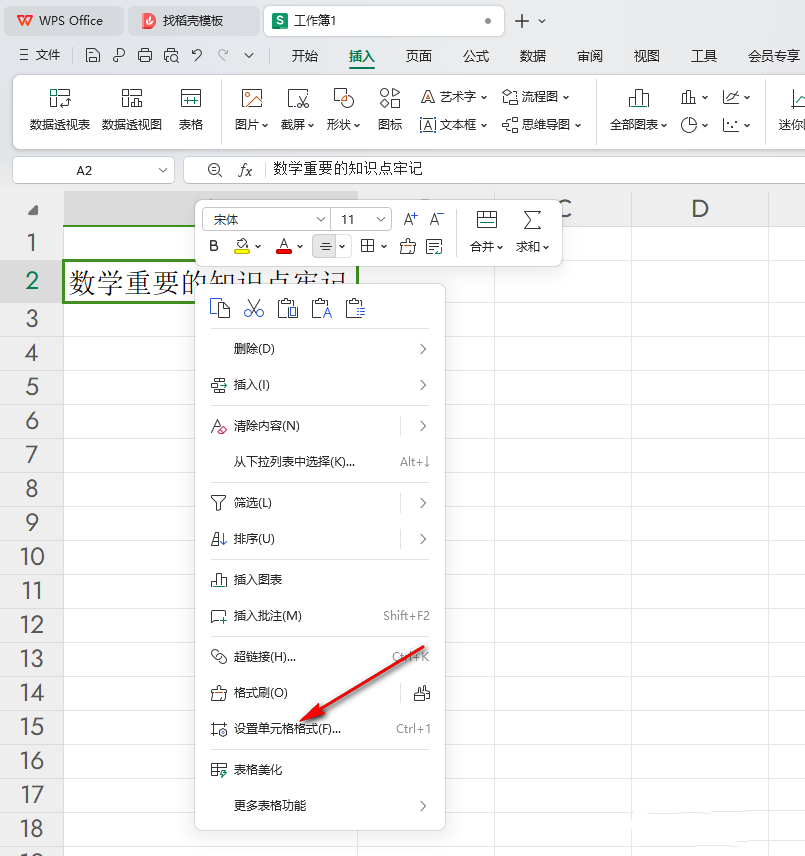Screen dimensions: 805x856
Task: Select 插入批注(M) in context menu
Action: [x=320, y=616]
